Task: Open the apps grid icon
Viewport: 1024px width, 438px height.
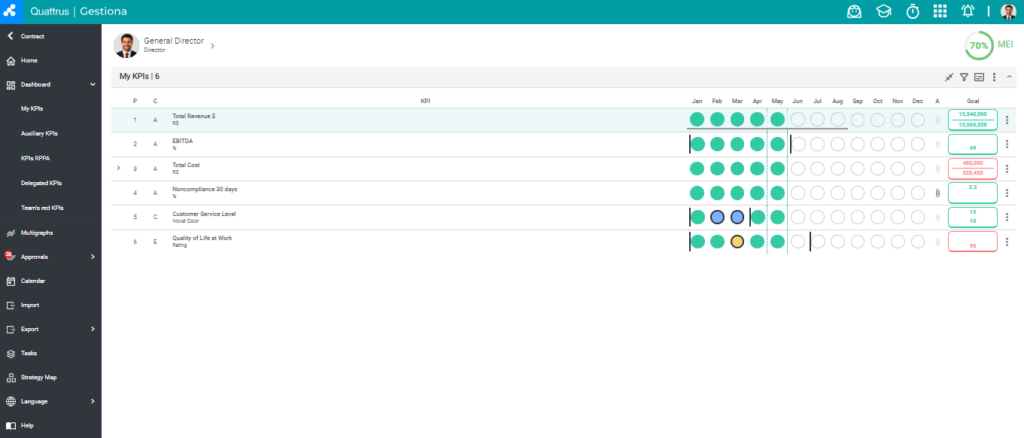Action: (x=940, y=11)
